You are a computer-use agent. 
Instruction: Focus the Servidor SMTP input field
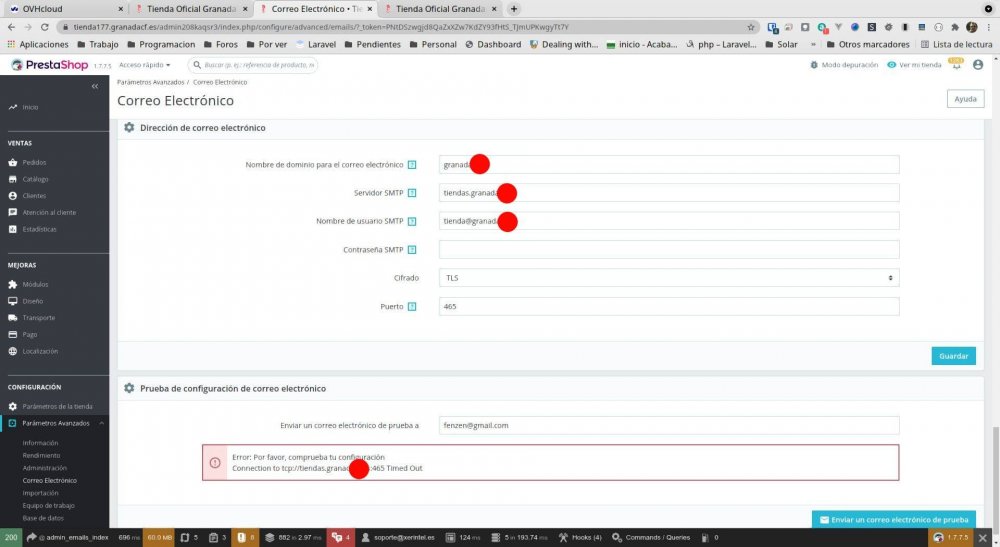point(669,193)
